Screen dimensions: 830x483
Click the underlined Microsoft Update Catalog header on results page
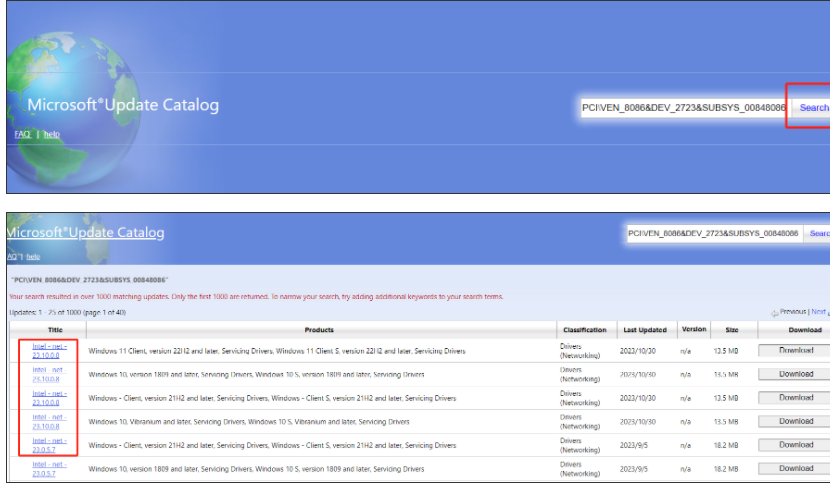click(x=85, y=232)
